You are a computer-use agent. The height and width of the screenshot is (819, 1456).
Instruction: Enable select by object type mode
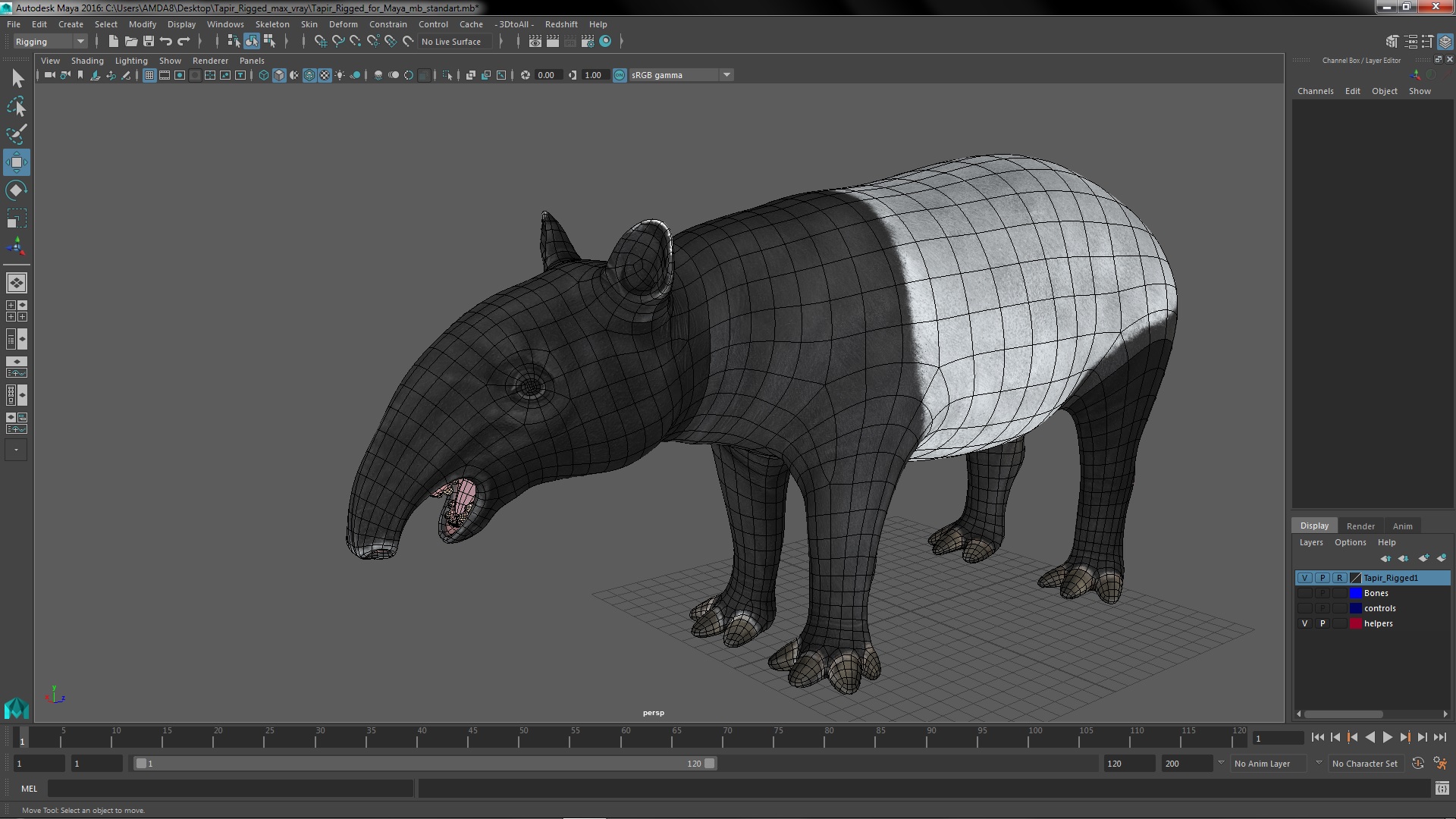pos(251,42)
